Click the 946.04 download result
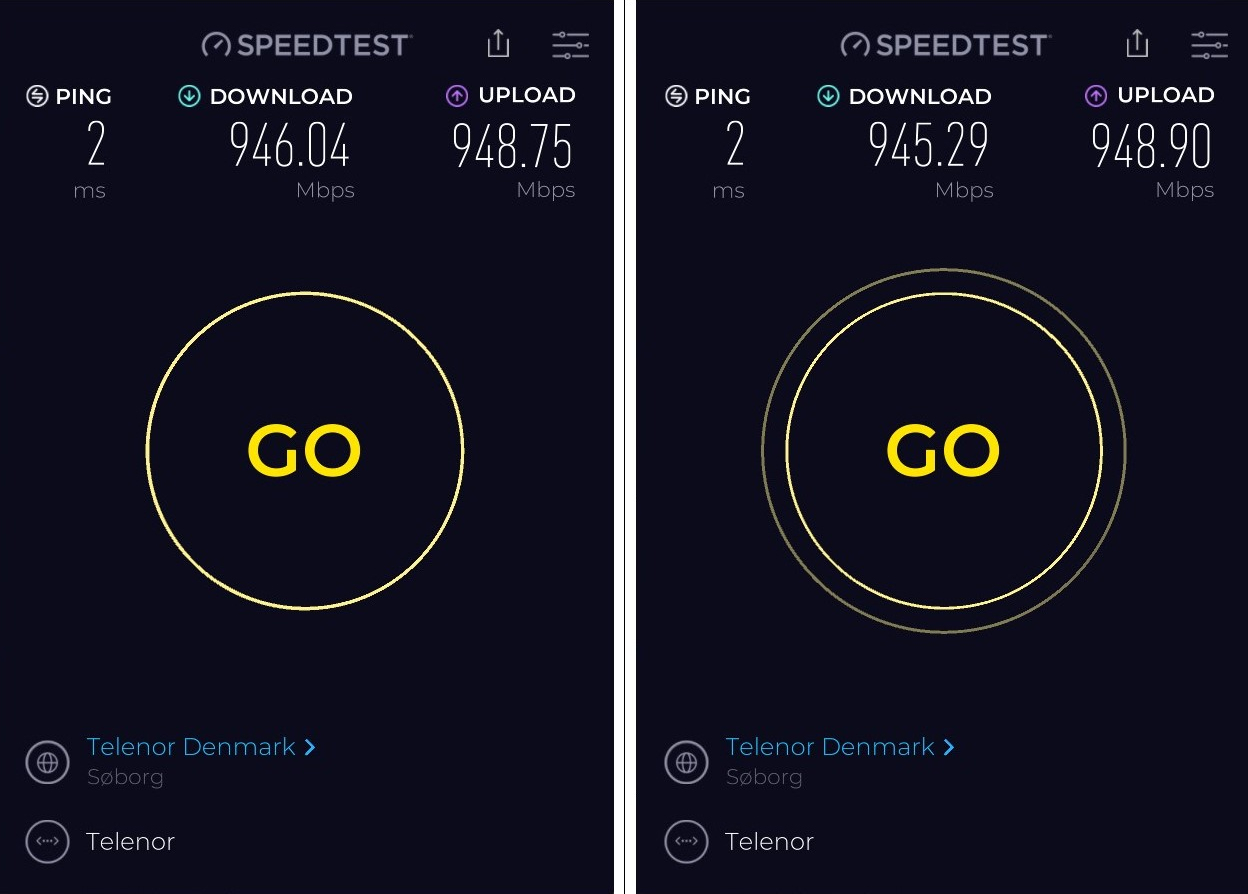 click(x=290, y=146)
